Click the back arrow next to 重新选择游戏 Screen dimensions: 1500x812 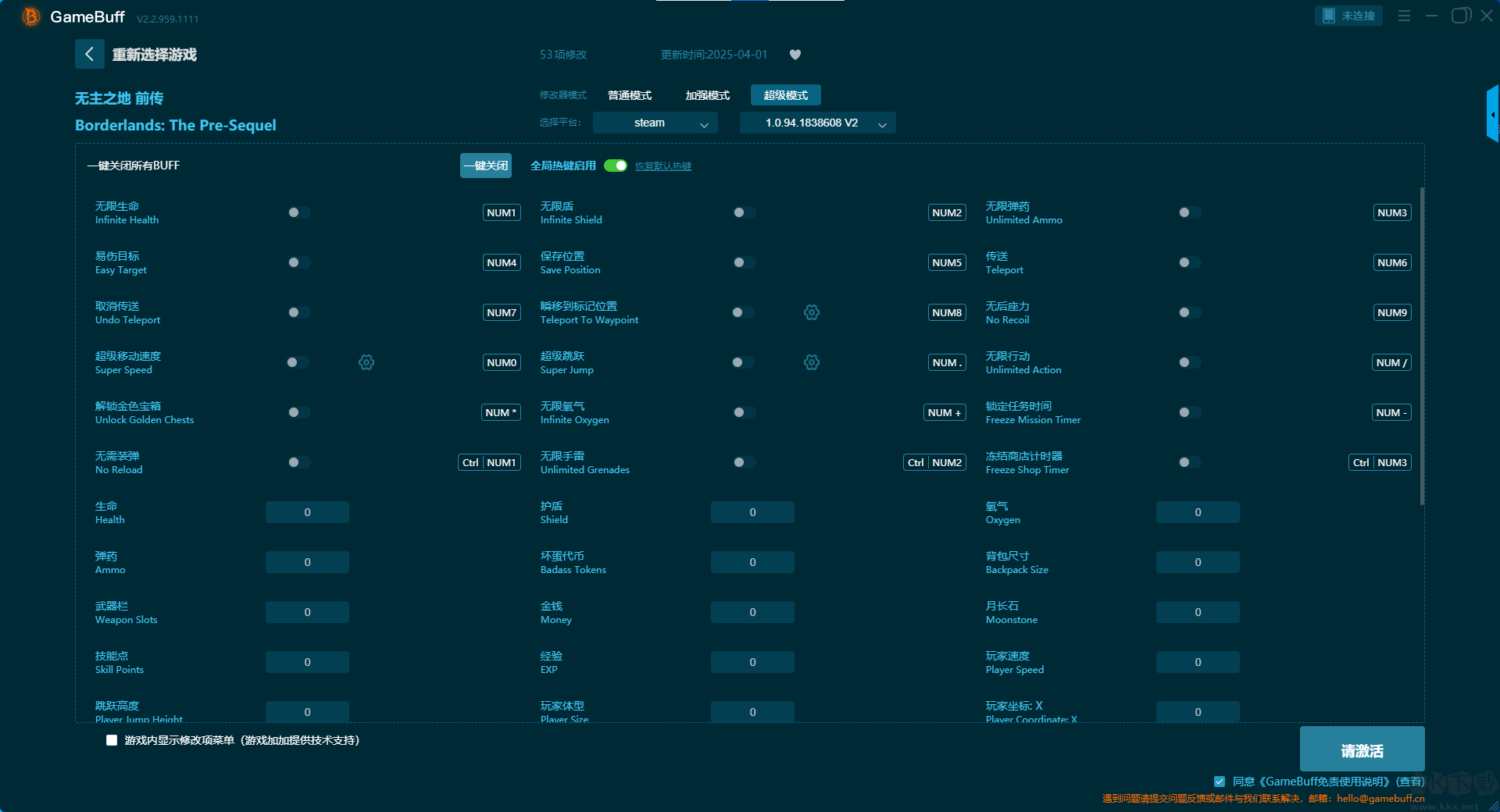[x=89, y=54]
